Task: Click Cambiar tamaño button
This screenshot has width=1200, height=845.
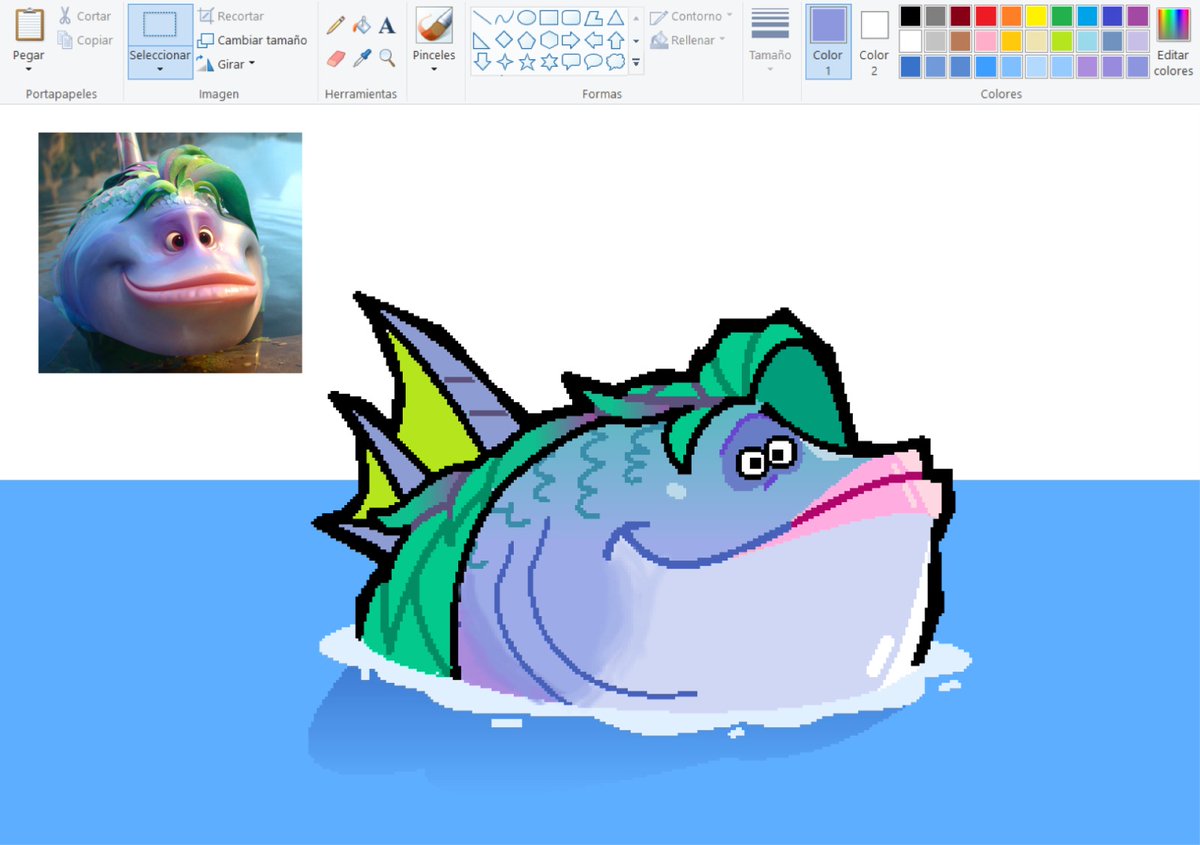Action: 252,40
